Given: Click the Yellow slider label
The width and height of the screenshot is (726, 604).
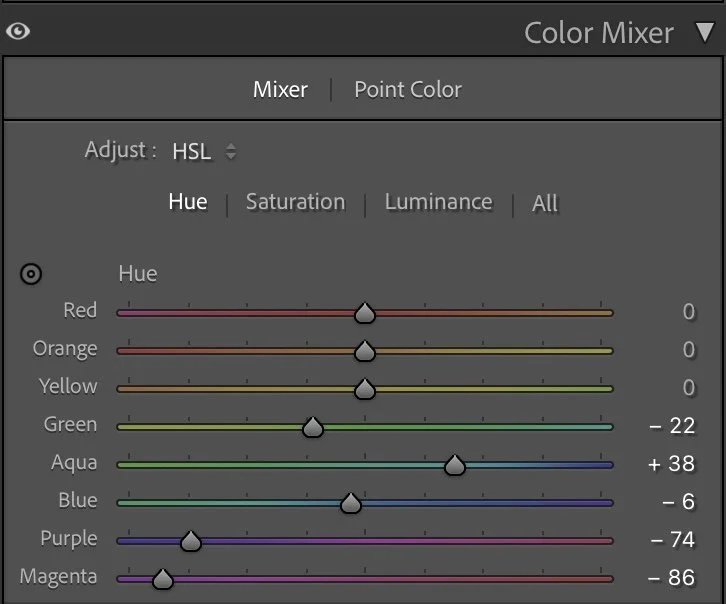Looking at the screenshot, I should (x=68, y=386).
